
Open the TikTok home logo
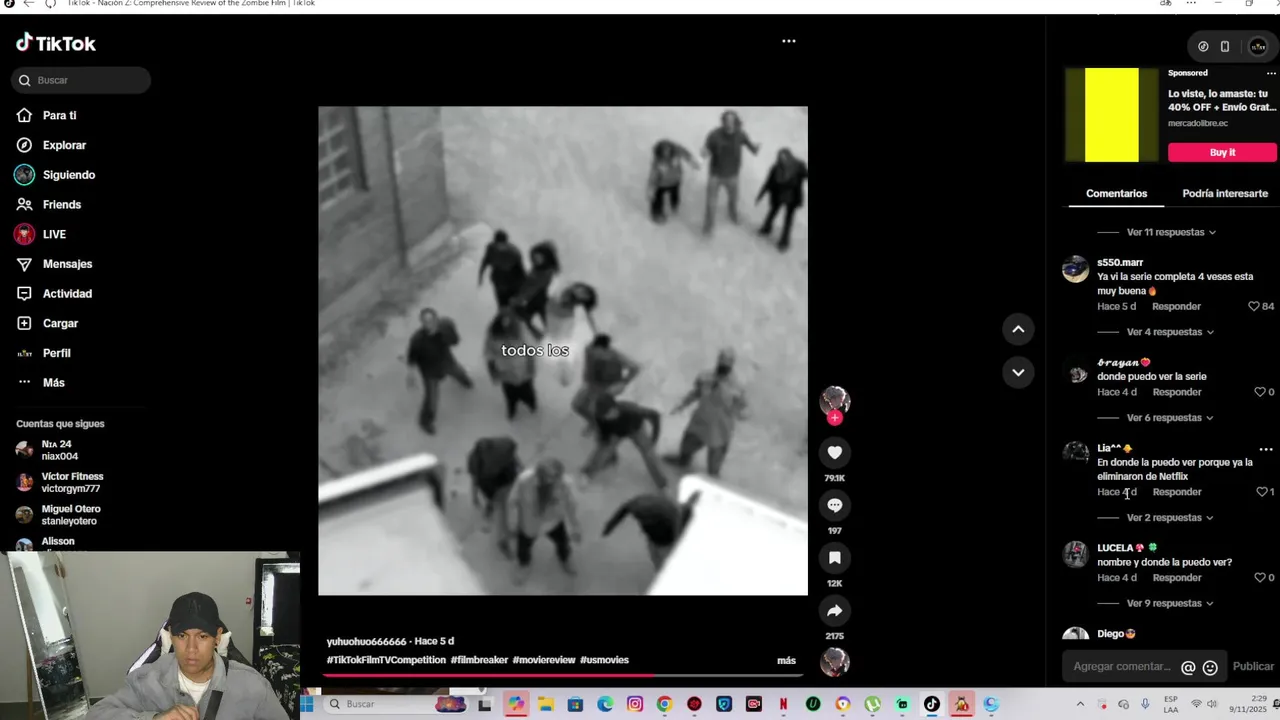[56, 43]
